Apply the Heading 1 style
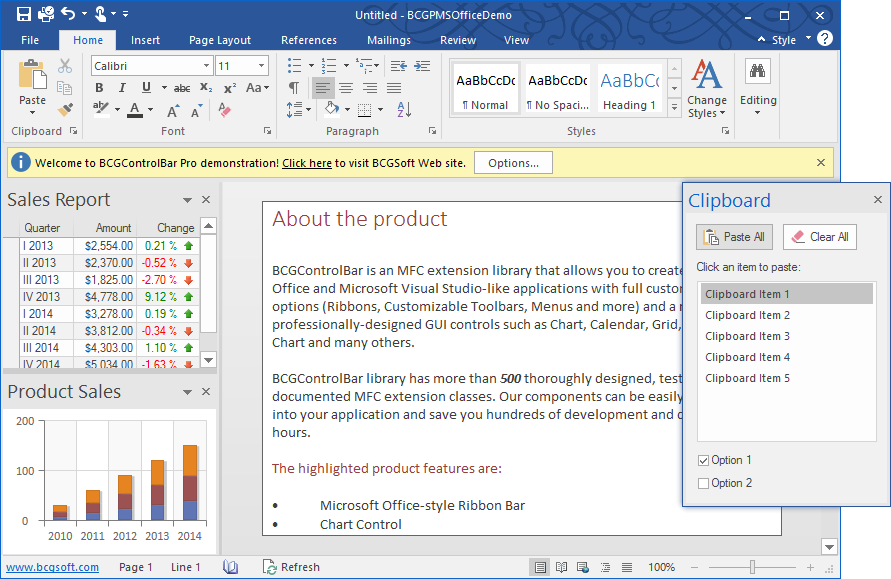The width and height of the screenshot is (891, 579). click(629, 89)
